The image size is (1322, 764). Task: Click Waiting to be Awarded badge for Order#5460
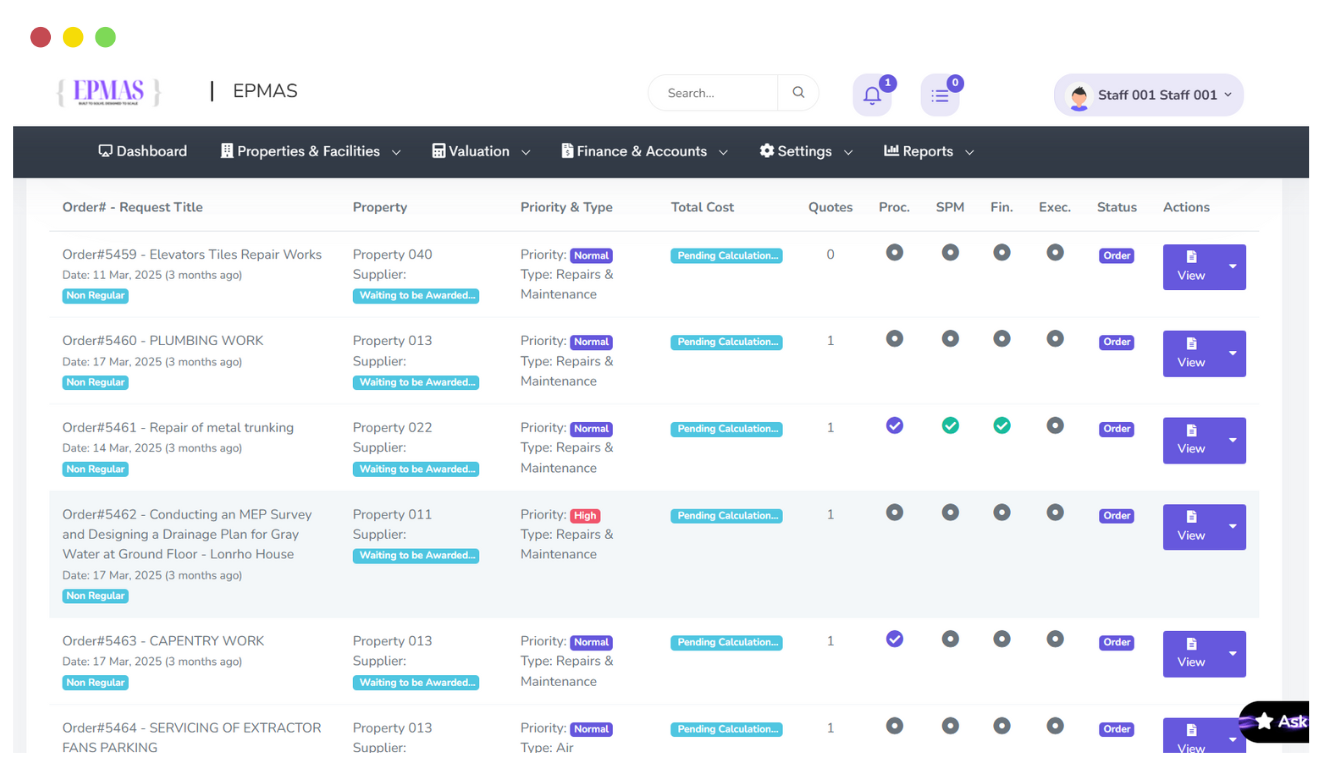point(416,382)
